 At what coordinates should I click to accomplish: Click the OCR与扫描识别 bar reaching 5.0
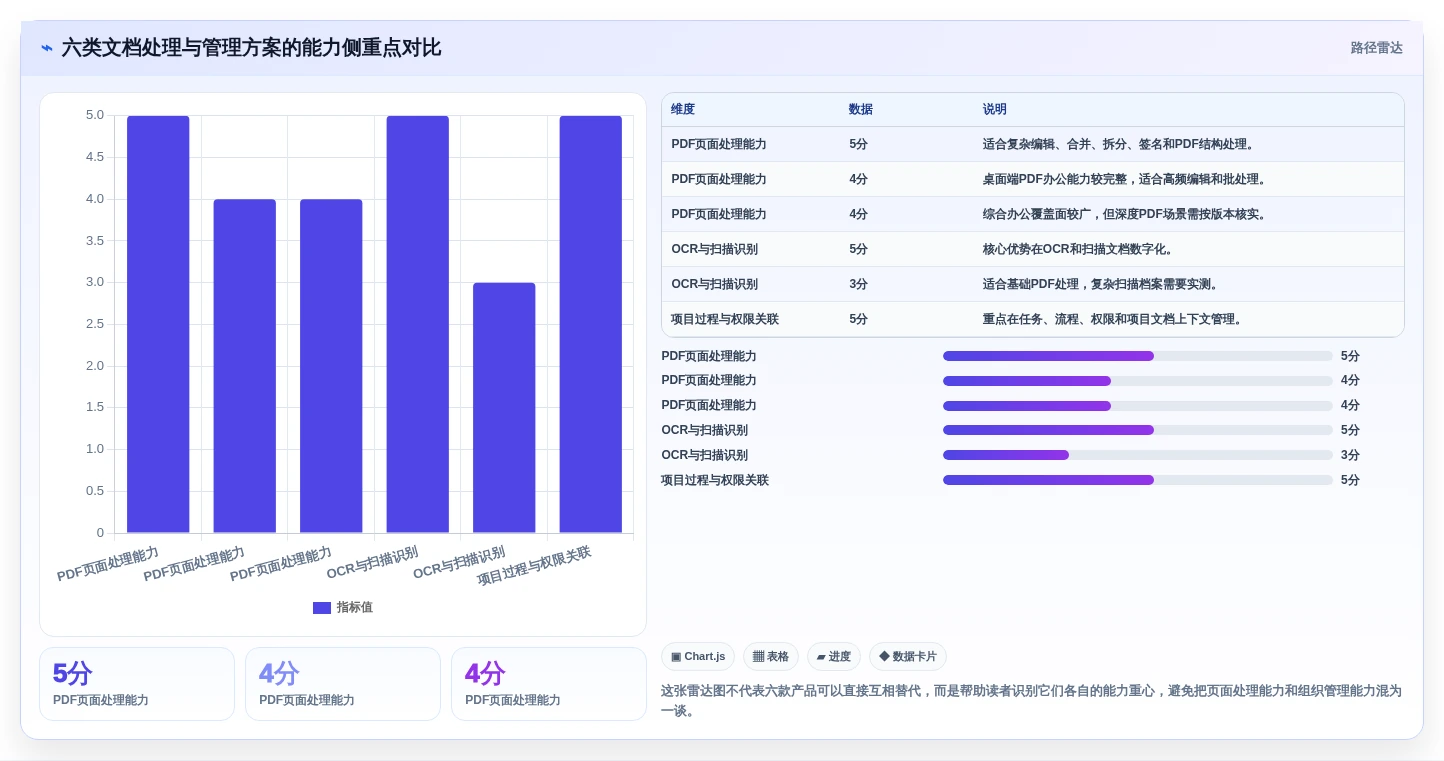[418, 324]
